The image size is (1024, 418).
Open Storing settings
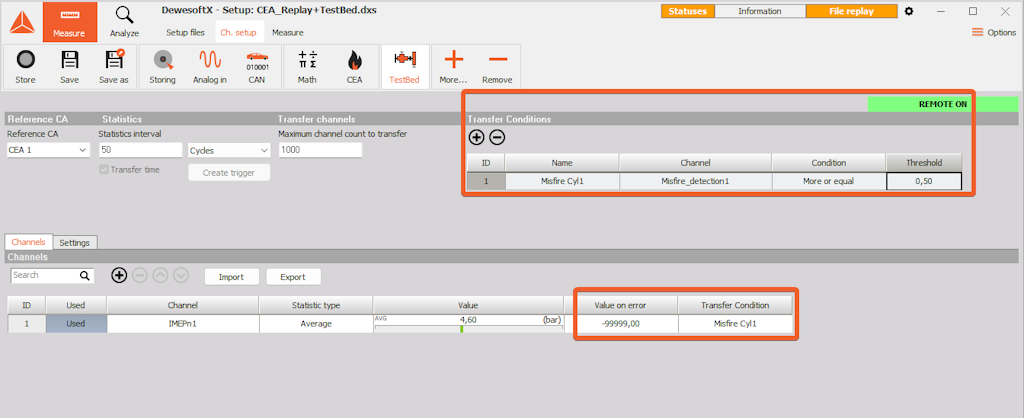(162, 67)
